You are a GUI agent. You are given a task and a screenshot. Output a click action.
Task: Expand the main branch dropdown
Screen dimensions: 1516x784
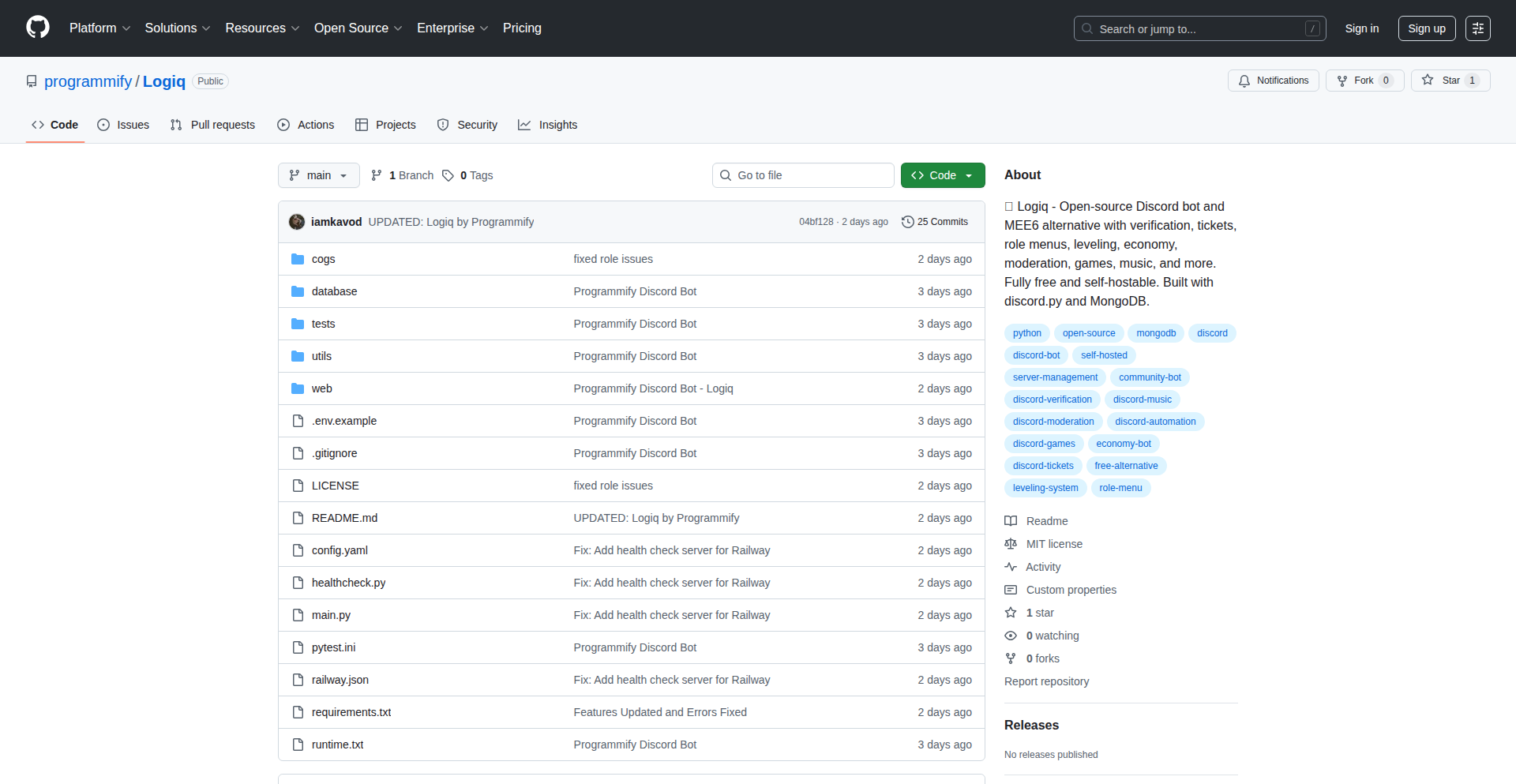[318, 175]
